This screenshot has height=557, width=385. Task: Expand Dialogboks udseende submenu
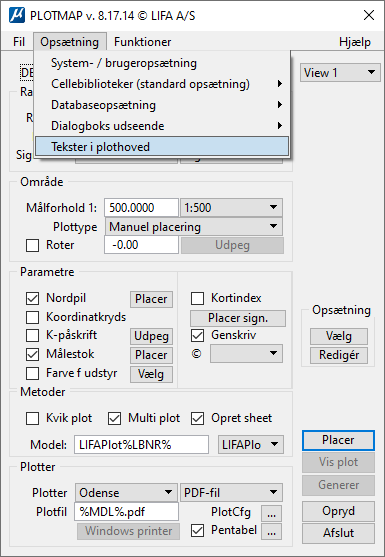pos(162,126)
